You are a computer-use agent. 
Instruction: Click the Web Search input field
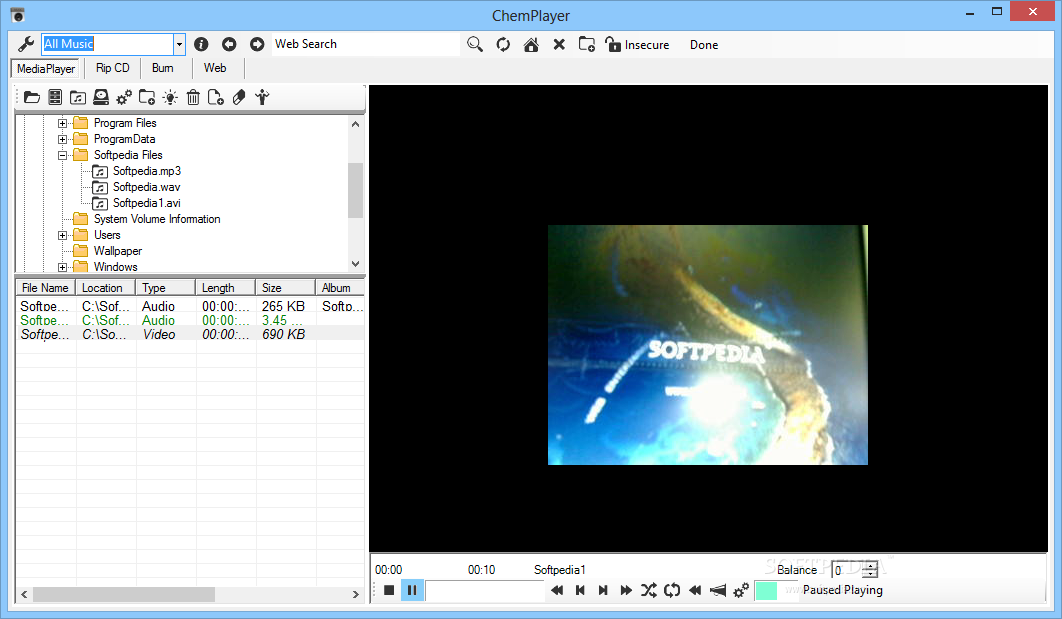click(x=366, y=44)
